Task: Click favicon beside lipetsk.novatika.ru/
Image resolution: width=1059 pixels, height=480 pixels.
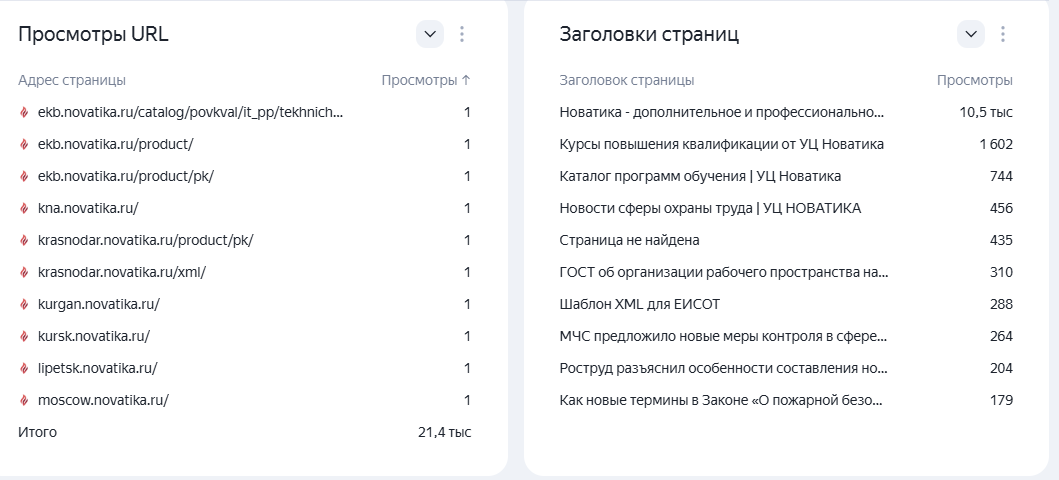Action: pos(24,369)
